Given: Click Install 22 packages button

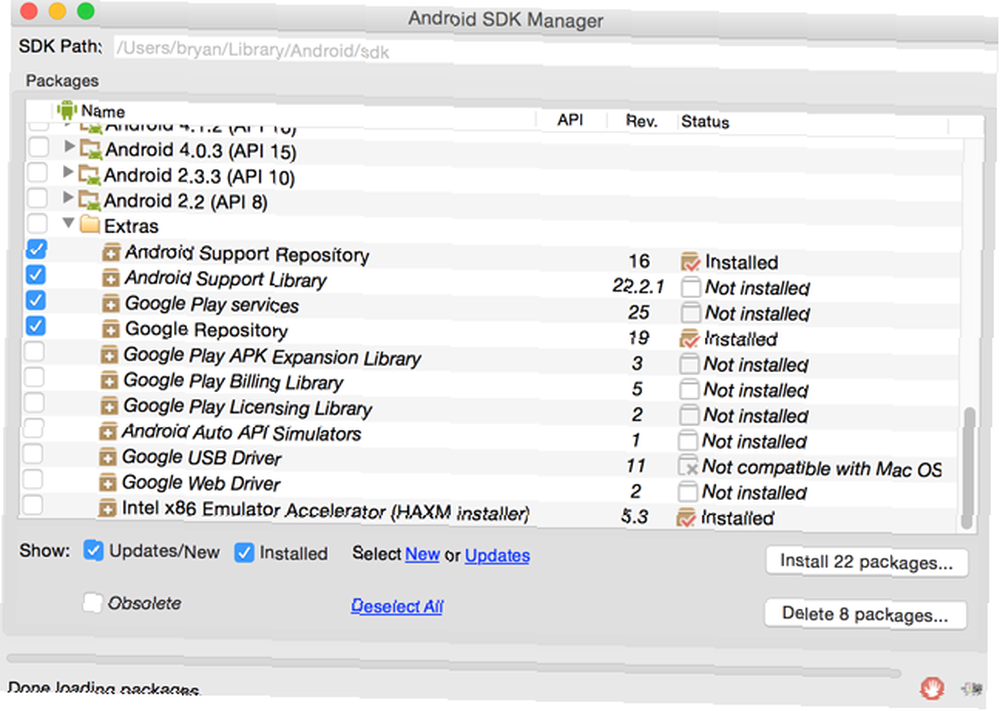Looking at the screenshot, I should (867, 562).
